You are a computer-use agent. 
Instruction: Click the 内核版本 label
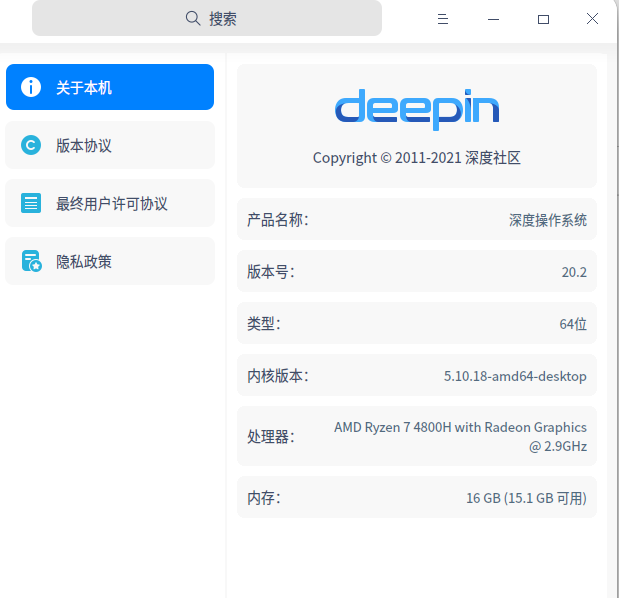pyautogui.click(x=278, y=376)
